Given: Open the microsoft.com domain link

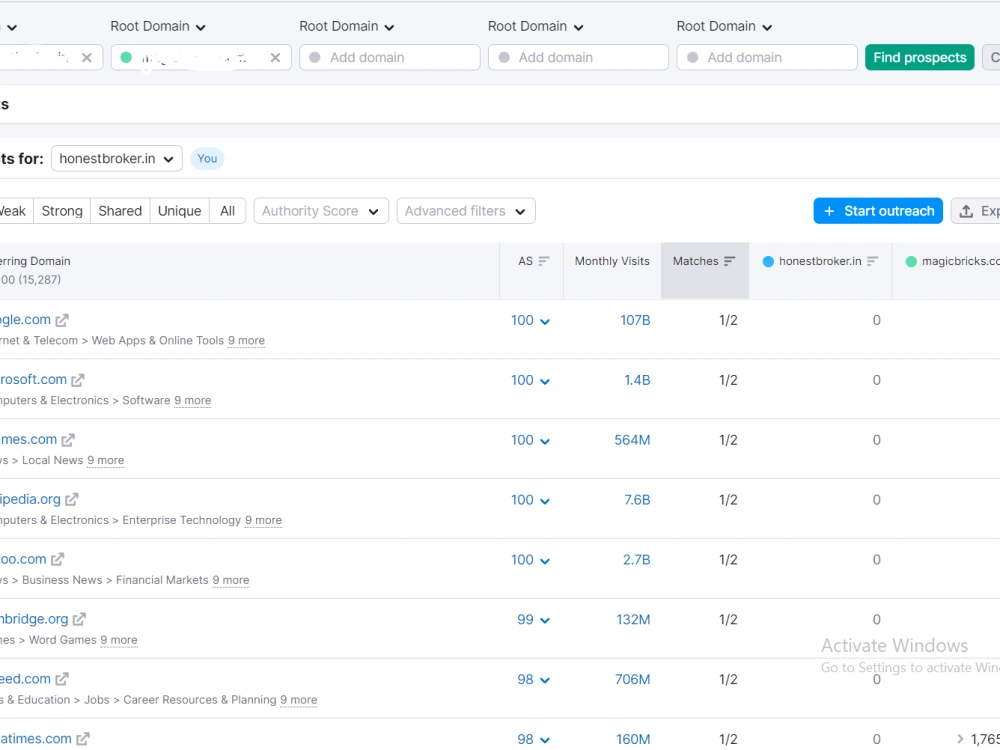Looking at the screenshot, I should pos(33,380).
